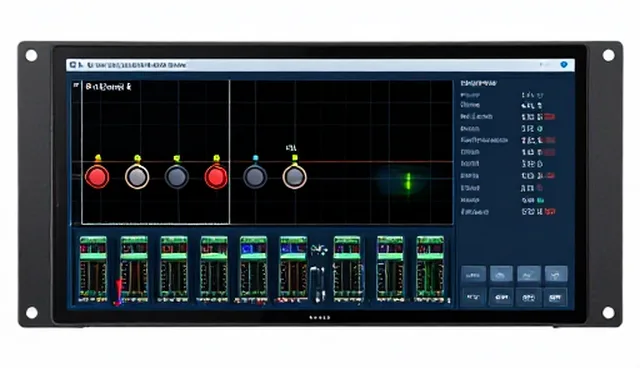This screenshot has height=368, width=640.
Task: Click the leftmost red round knob
Action: coord(97,177)
